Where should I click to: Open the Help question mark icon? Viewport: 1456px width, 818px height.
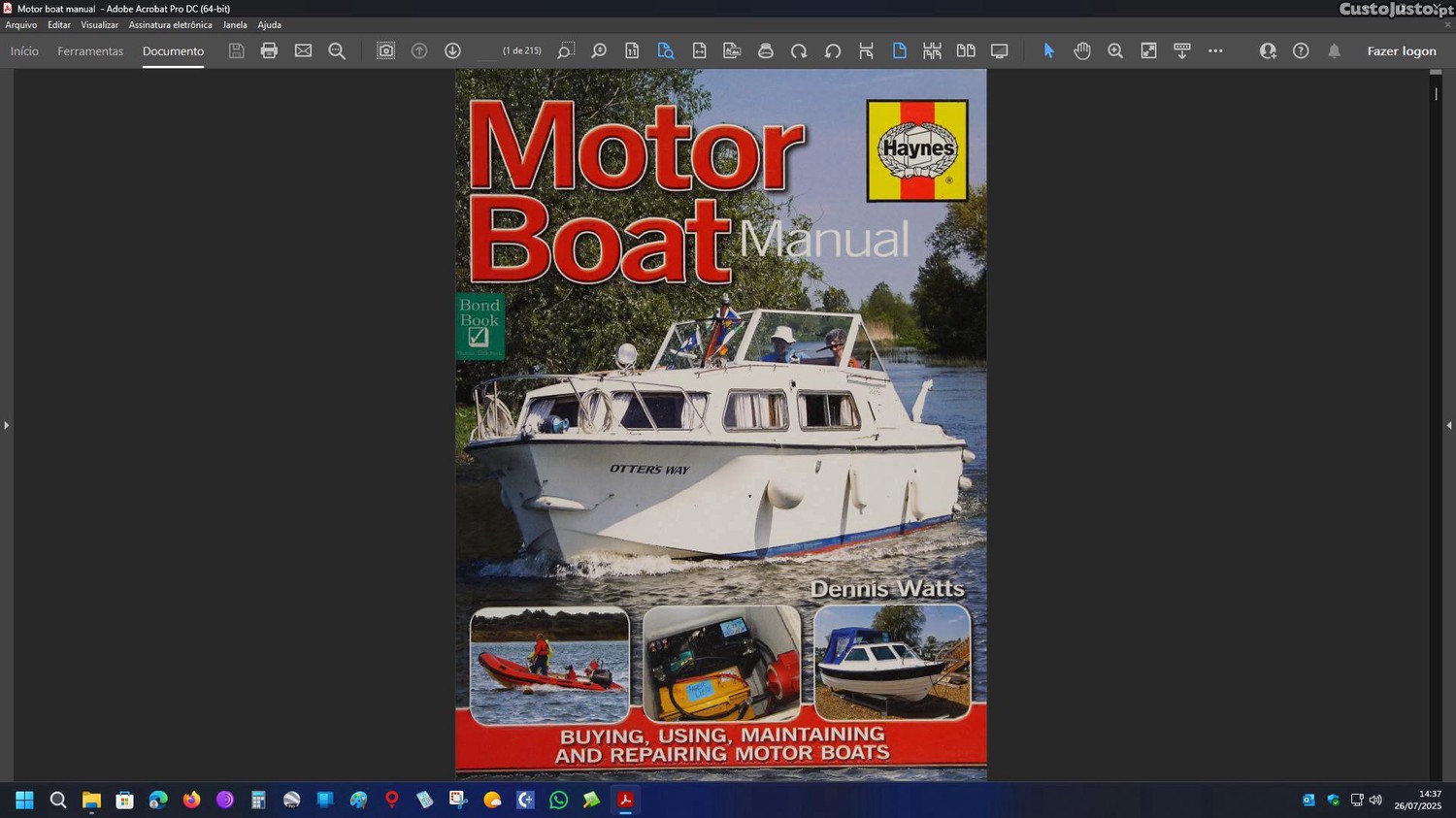tap(1301, 50)
